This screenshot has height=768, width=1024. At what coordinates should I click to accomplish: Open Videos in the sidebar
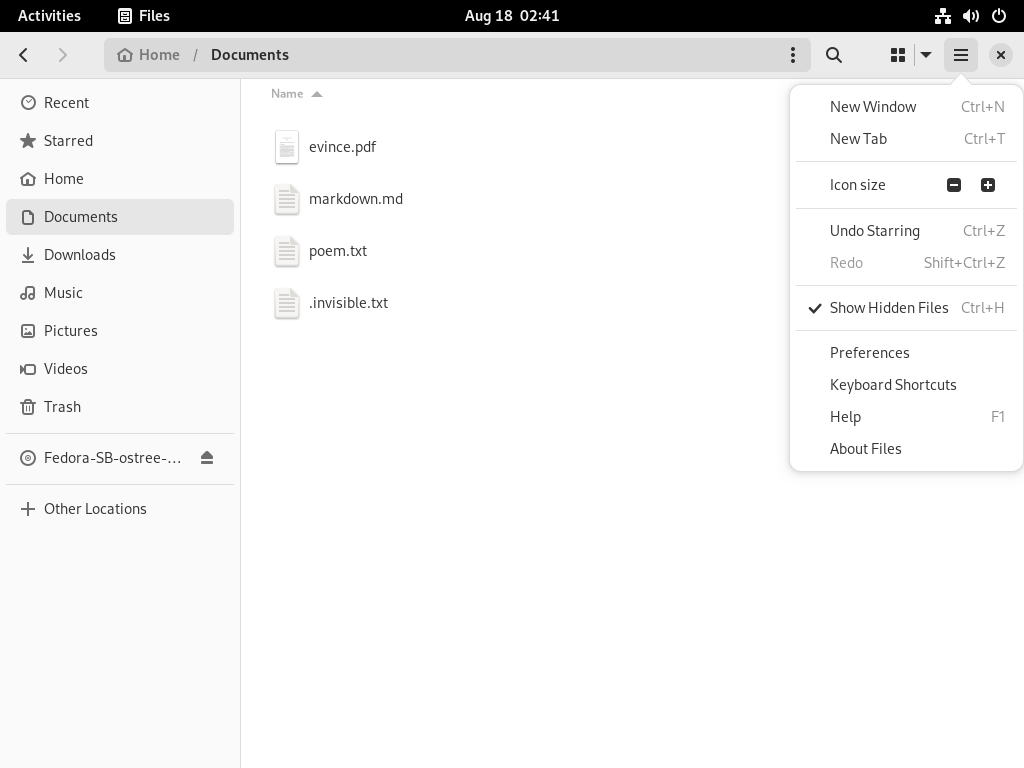pyautogui.click(x=120, y=368)
